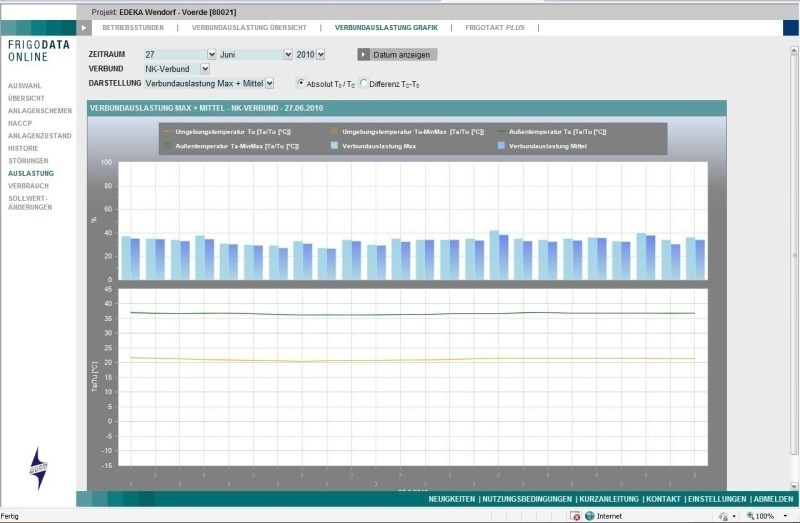Open Anlagenzustand in sidebar

(39, 136)
